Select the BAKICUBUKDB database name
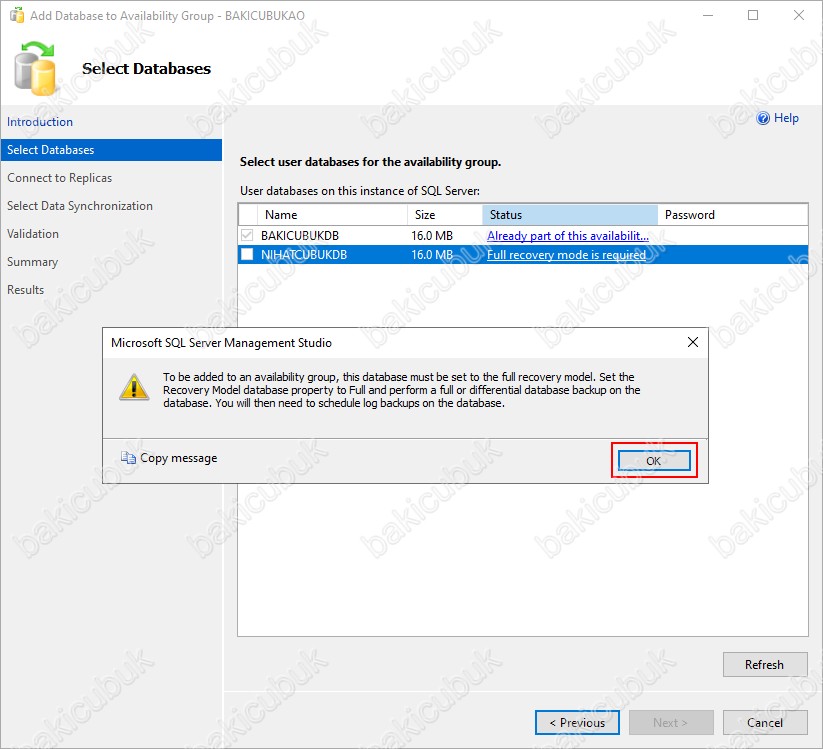Screen dimensions: 823x749 pos(300,236)
